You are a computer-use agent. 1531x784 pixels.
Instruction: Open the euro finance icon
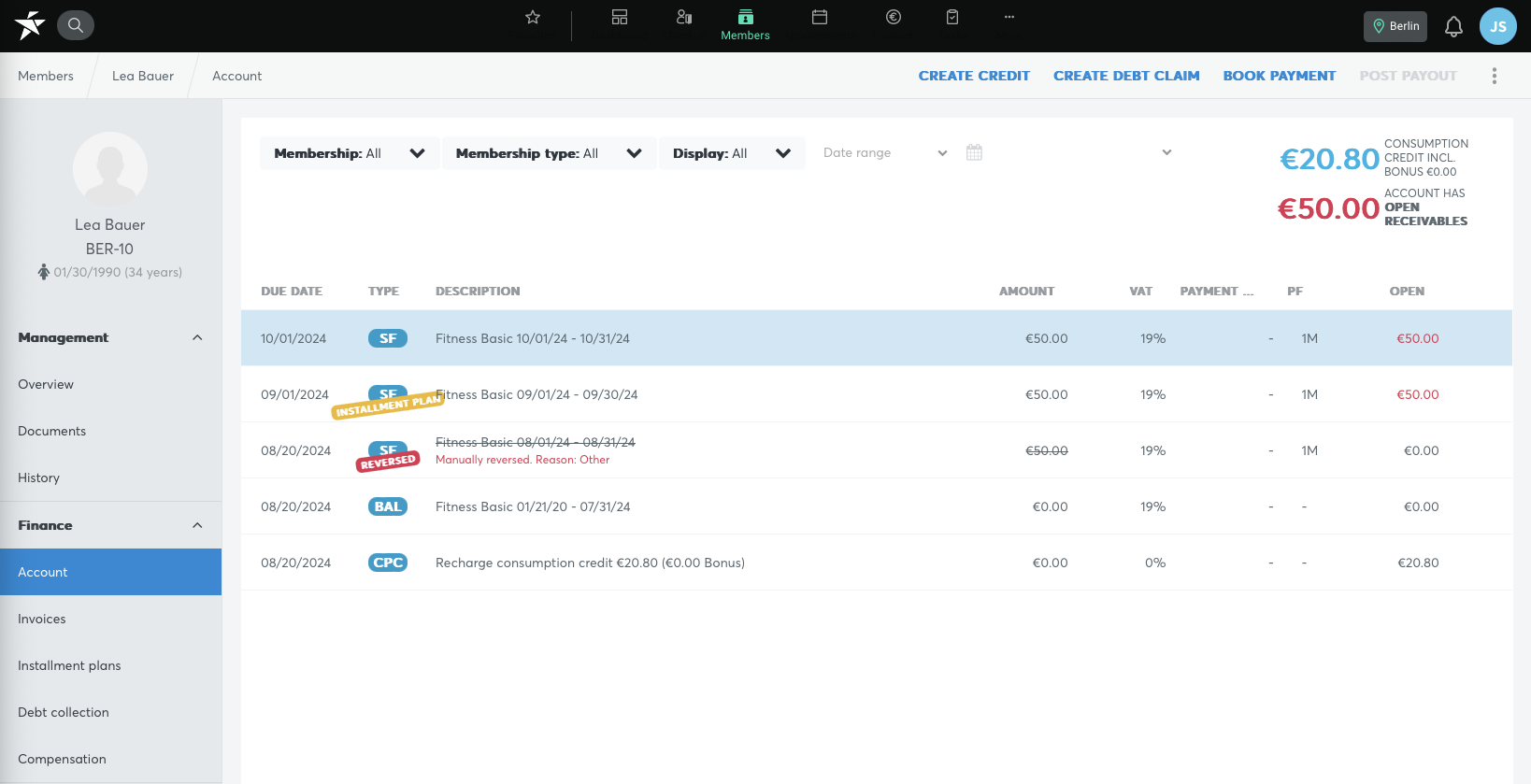point(894,17)
